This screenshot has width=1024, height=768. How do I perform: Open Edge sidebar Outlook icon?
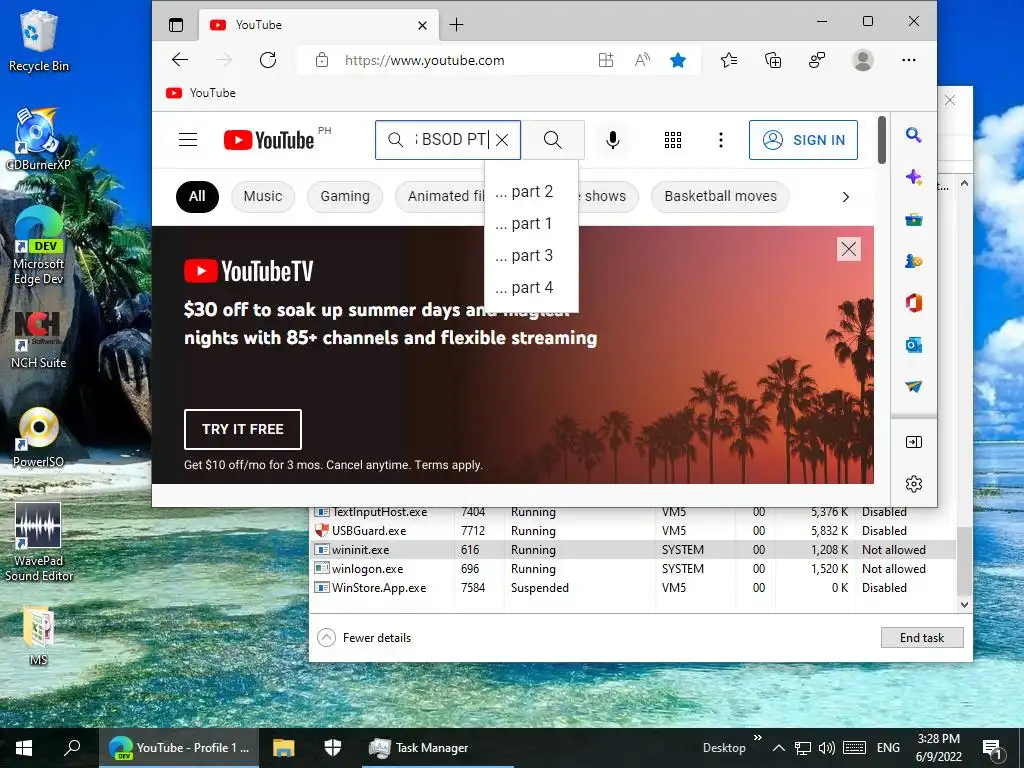tap(914, 345)
